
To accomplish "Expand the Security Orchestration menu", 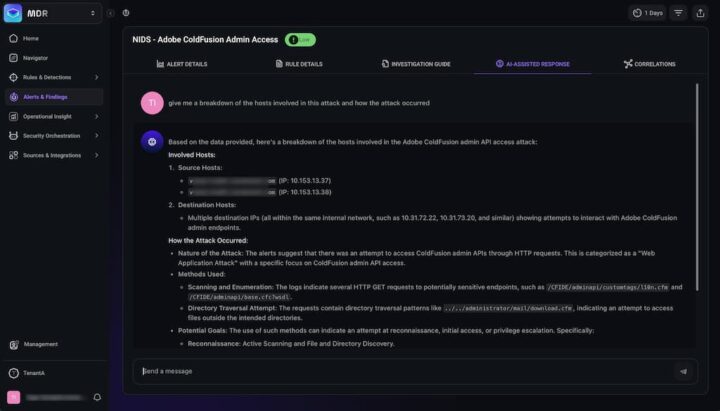I will [x=96, y=135].
